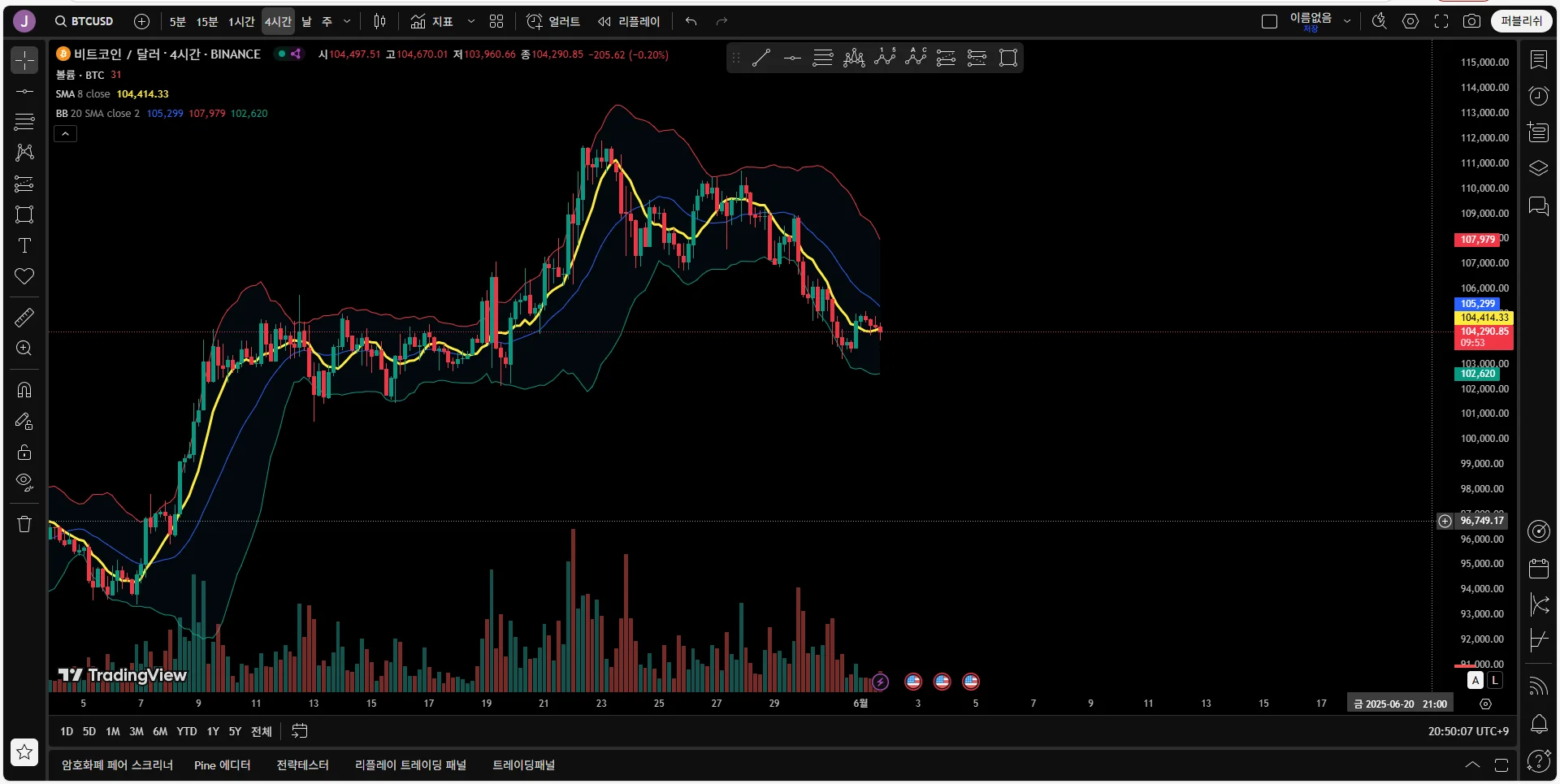Toggle the lock all drawings tool
The image size is (1560, 784).
(x=24, y=452)
